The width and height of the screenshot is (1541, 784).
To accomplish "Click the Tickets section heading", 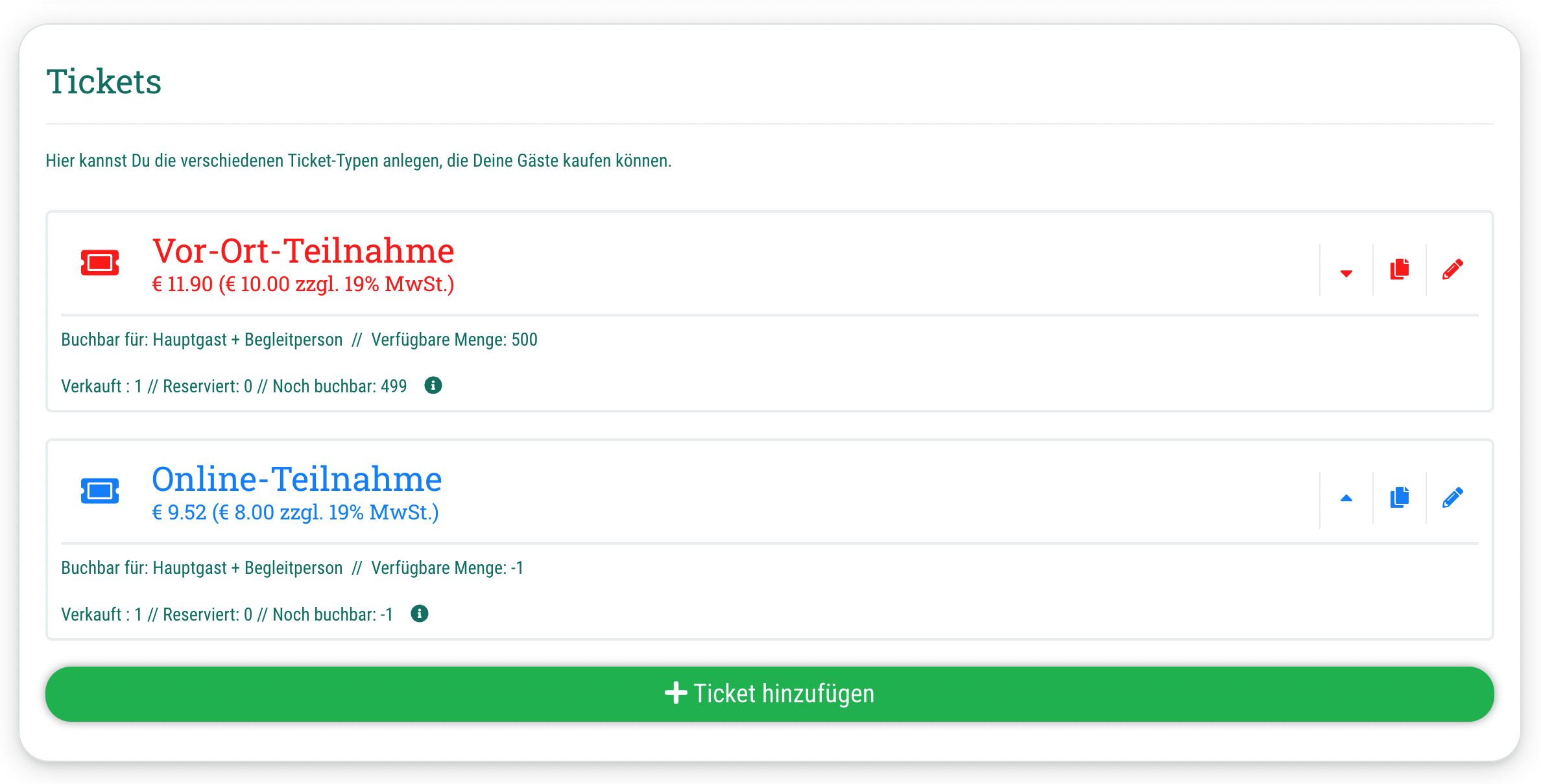I will point(104,82).
